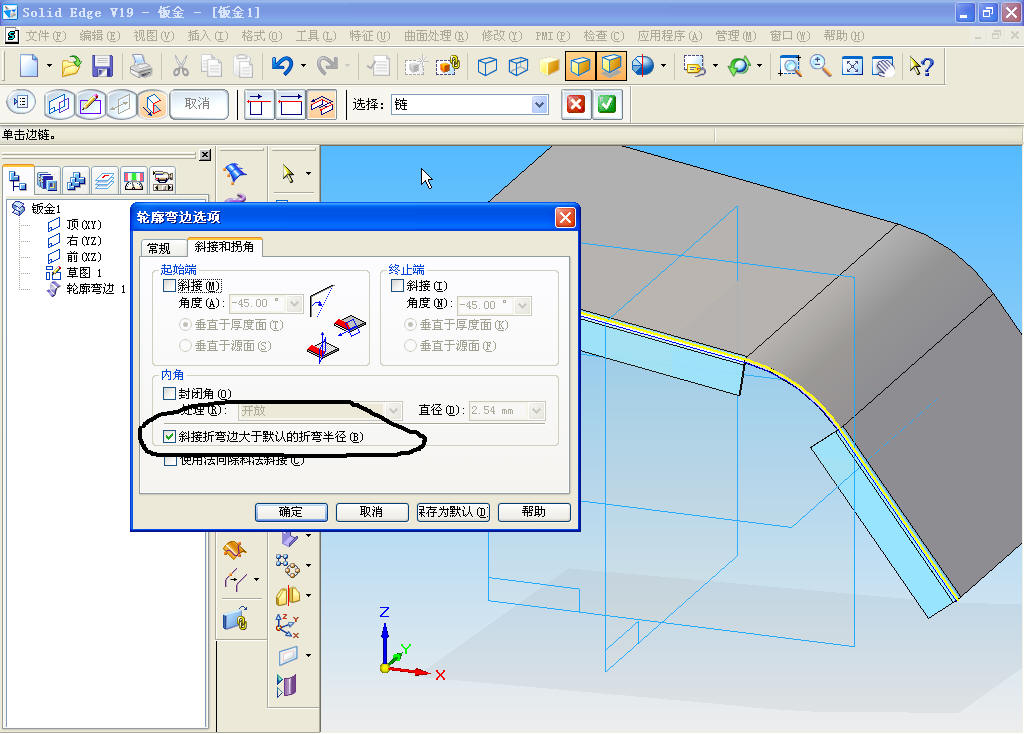Cut selection with the scissors icon
The height and width of the screenshot is (734, 1024).
click(181, 66)
